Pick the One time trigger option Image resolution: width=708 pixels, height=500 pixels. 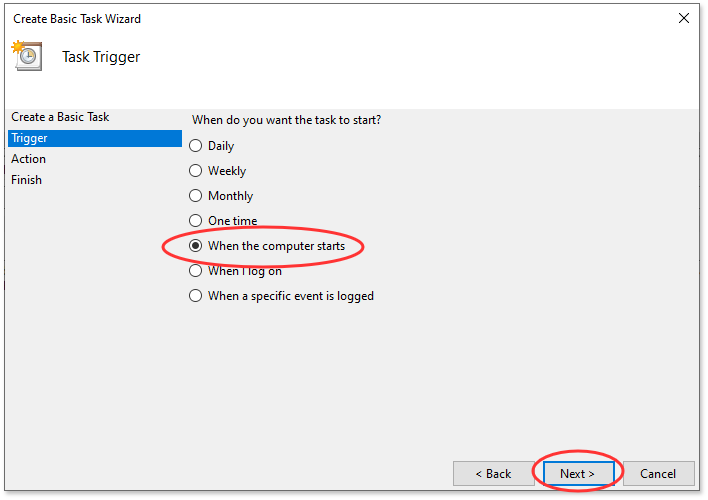(196, 221)
